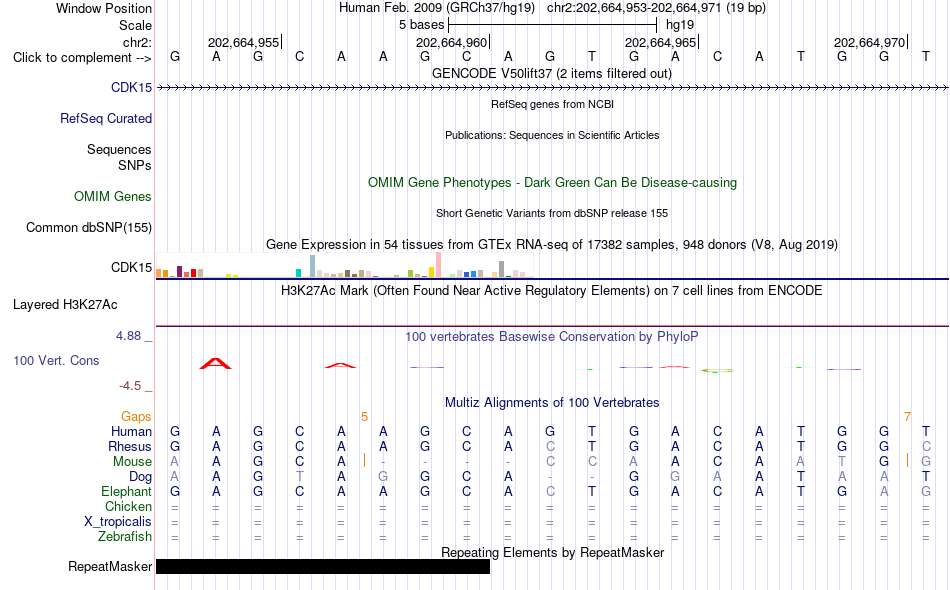Open the RefSeq Curated track label
Image resolution: width=950 pixels, height=590 pixels.
tap(106, 118)
